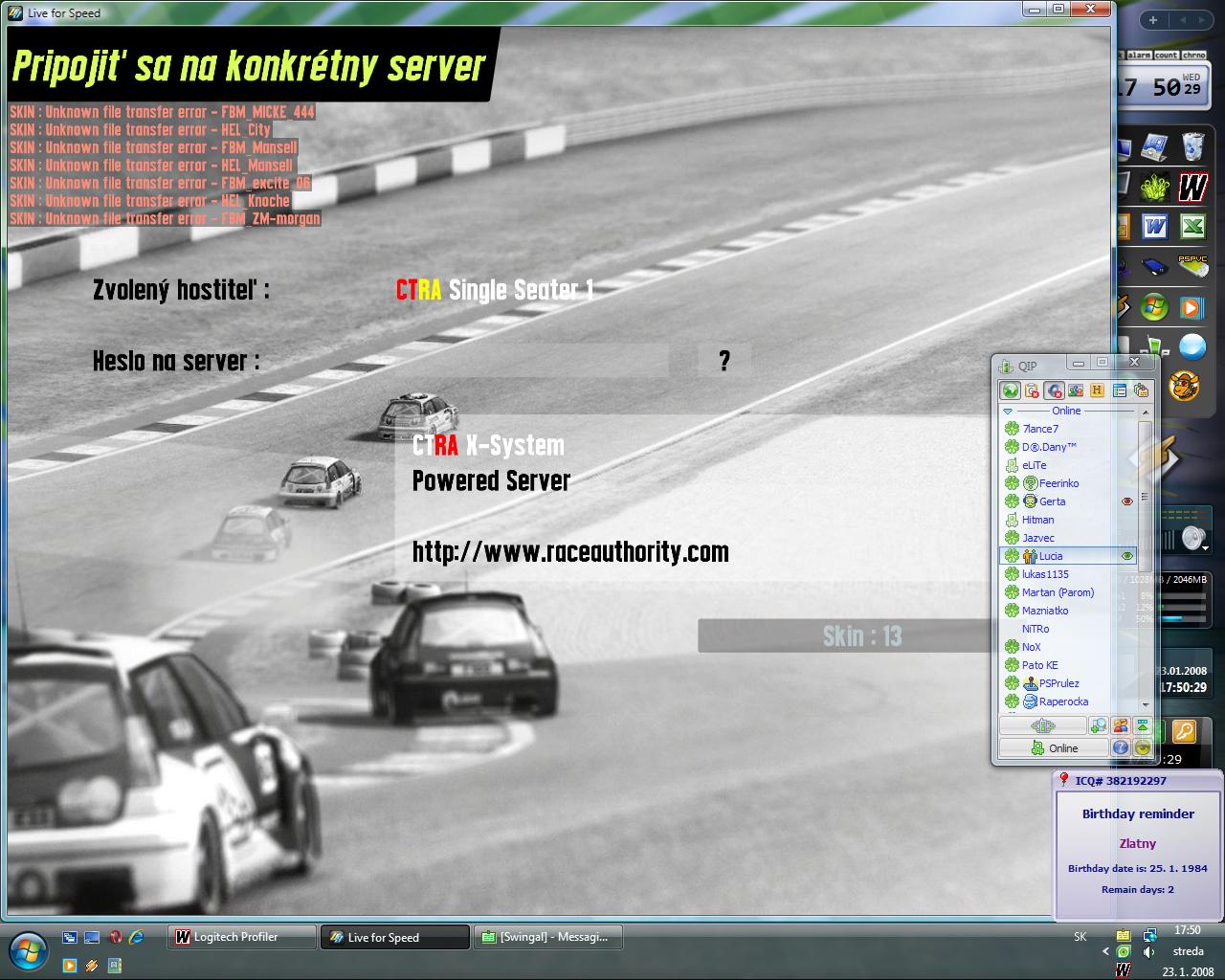
Task: Click the wide QIP button above Online status
Action: coord(1043,726)
